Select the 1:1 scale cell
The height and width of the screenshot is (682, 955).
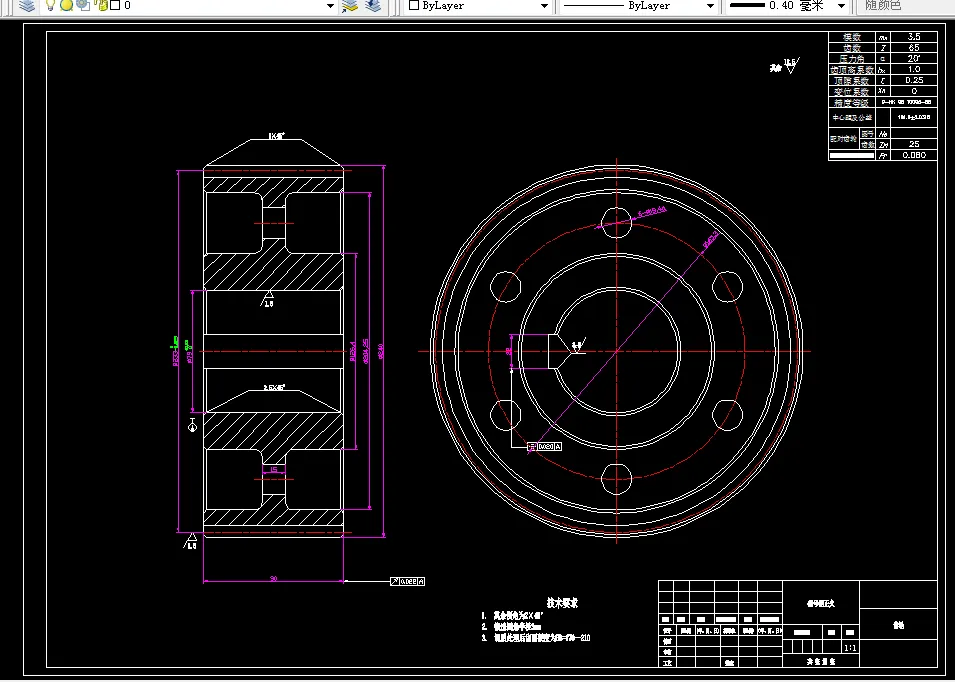coord(850,648)
